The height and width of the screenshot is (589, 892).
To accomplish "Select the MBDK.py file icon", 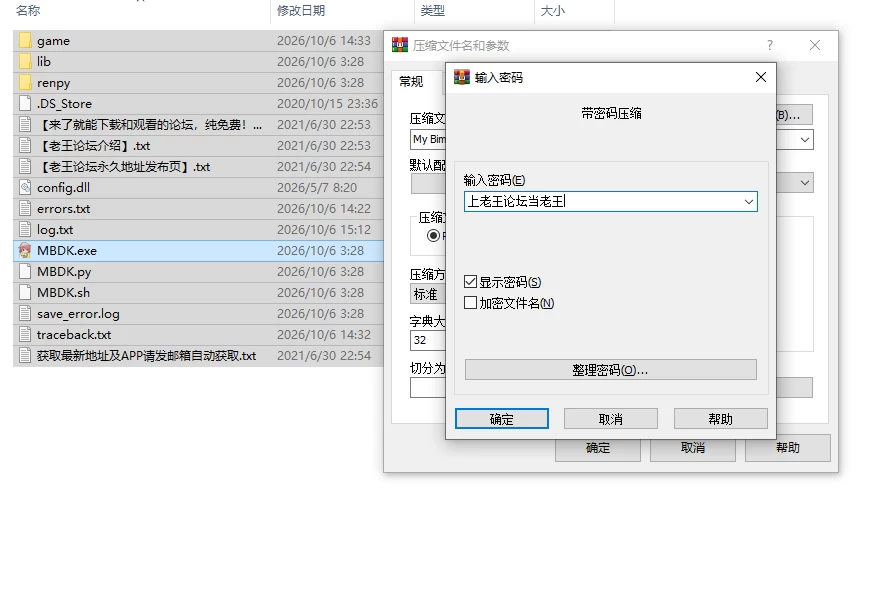I will [x=25, y=271].
